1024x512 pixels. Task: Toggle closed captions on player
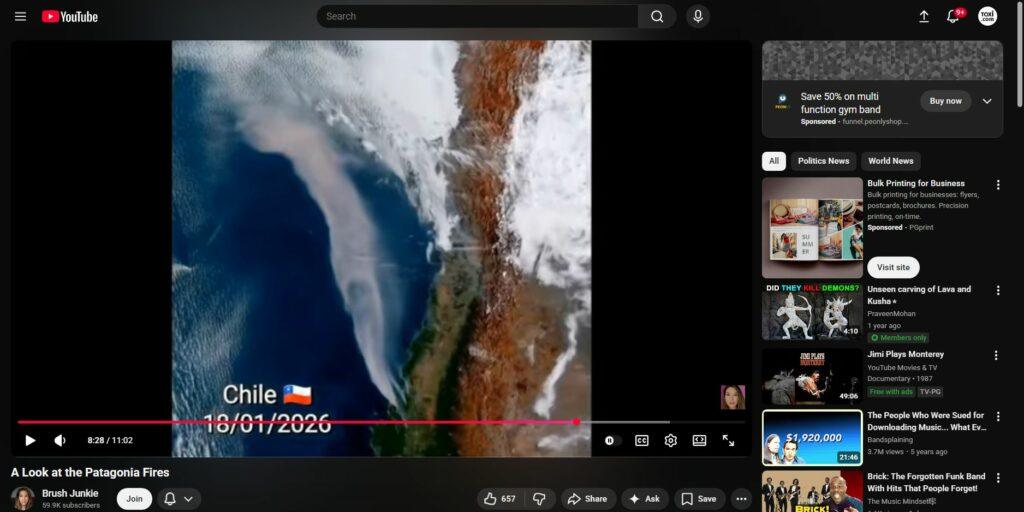(x=641, y=440)
